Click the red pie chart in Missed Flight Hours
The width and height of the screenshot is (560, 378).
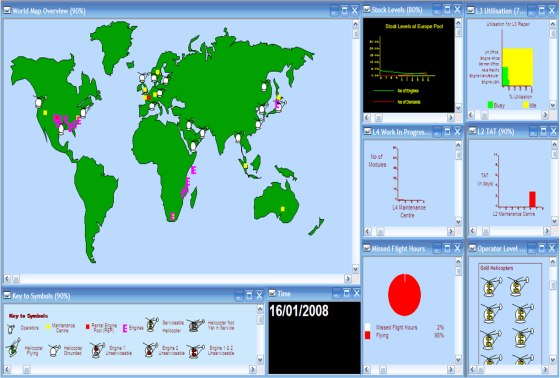(x=404, y=295)
